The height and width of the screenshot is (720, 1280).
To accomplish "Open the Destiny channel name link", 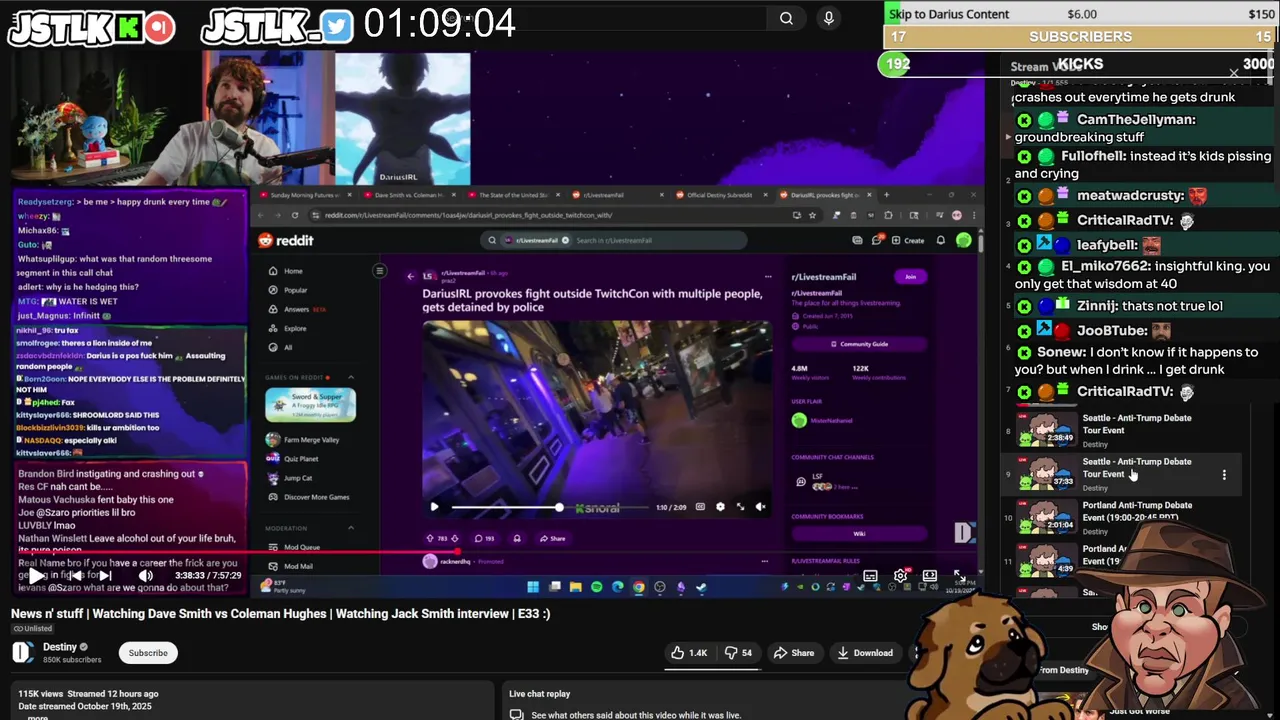I will coord(60,647).
